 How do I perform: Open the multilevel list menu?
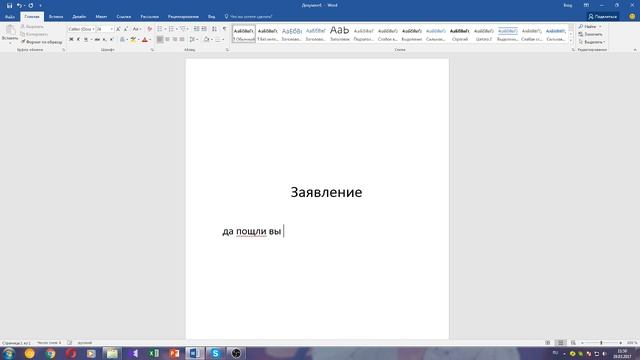(x=183, y=29)
